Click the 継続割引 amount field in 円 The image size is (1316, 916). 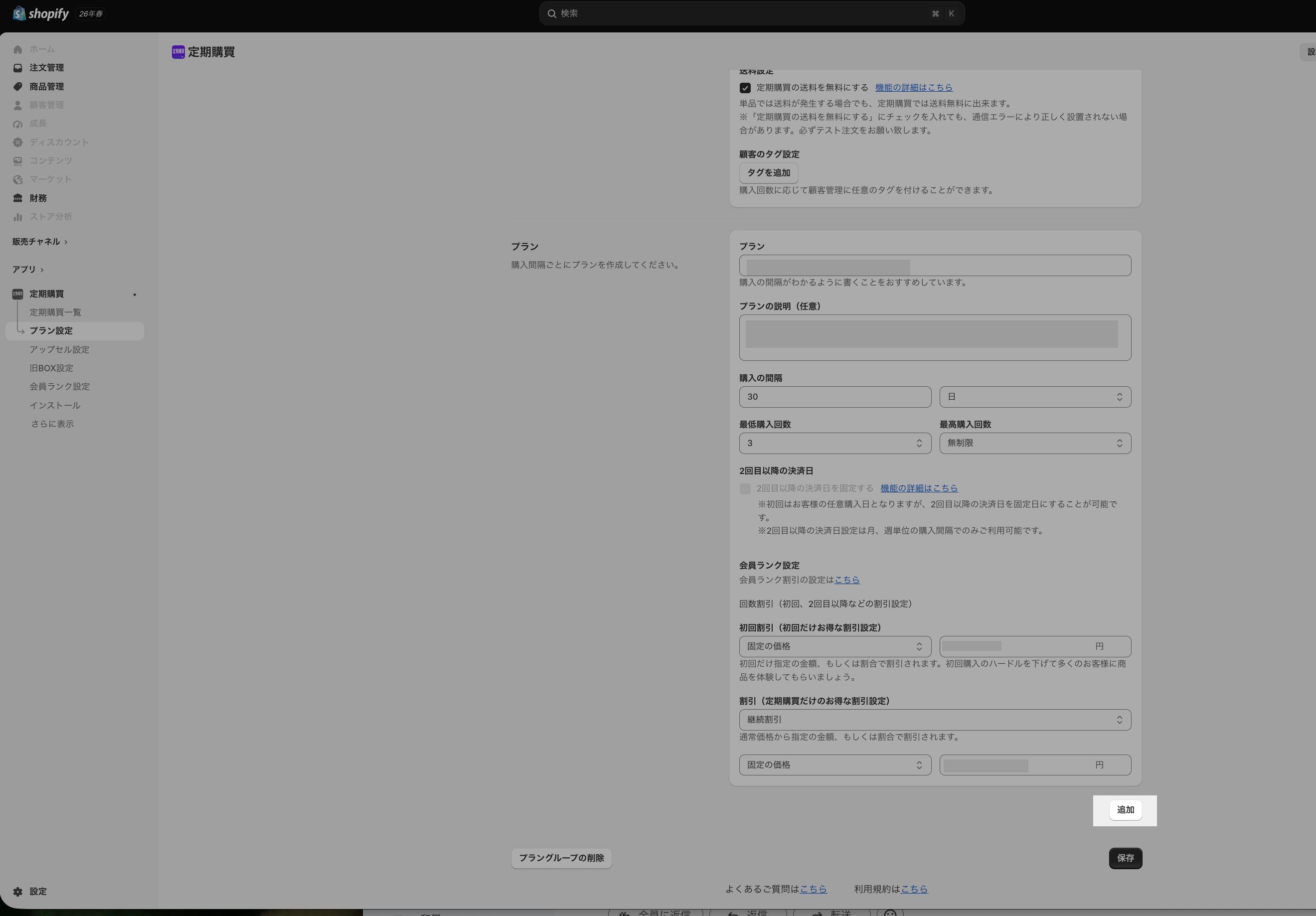click(x=1035, y=765)
